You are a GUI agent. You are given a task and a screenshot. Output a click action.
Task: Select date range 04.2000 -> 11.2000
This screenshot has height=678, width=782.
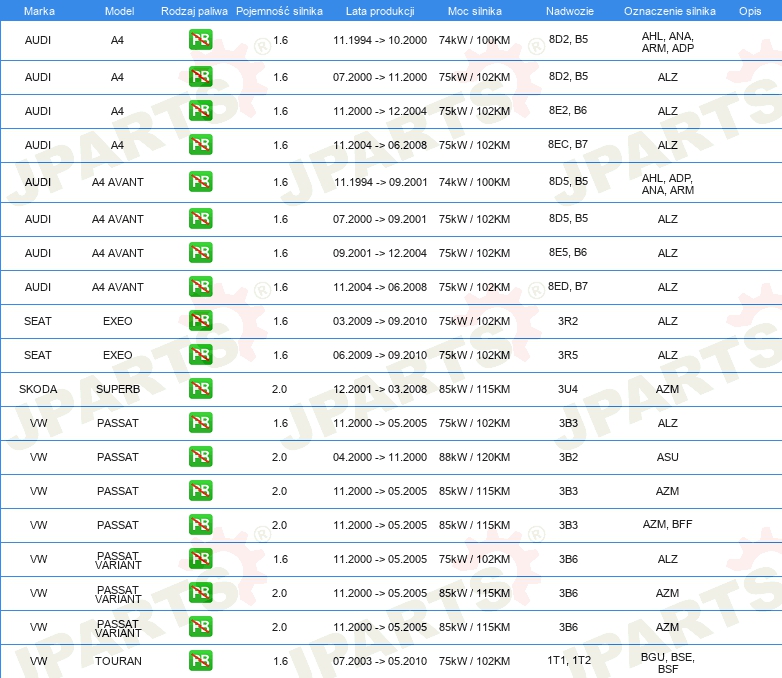point(380,457)
